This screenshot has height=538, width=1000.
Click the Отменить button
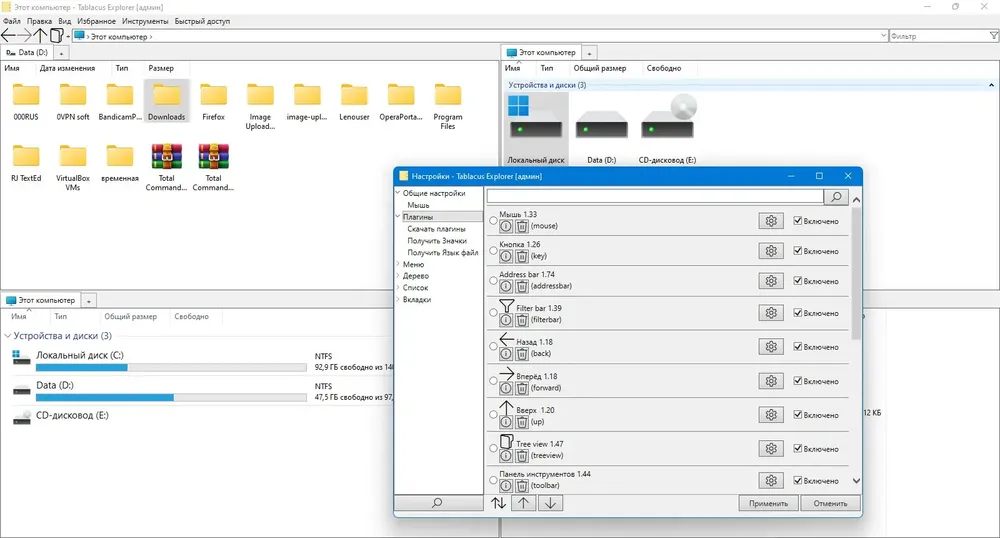tap(830, 503)
